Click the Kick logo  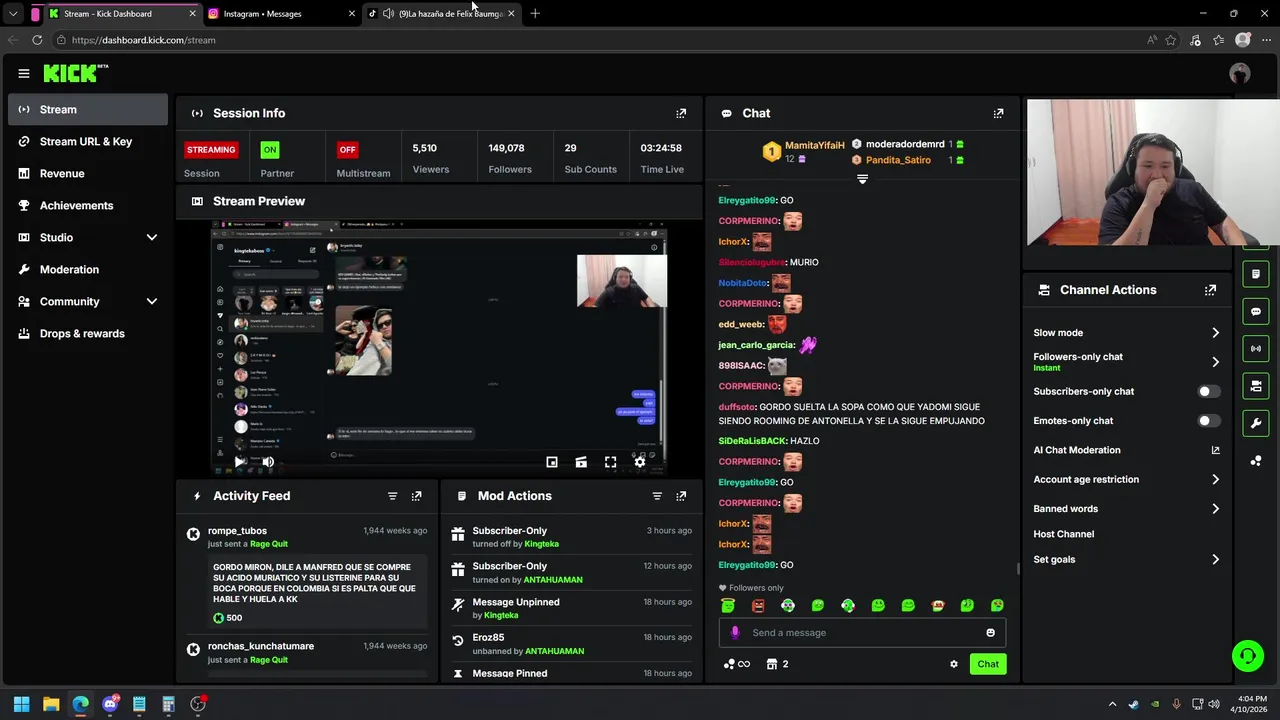(76, 73)
